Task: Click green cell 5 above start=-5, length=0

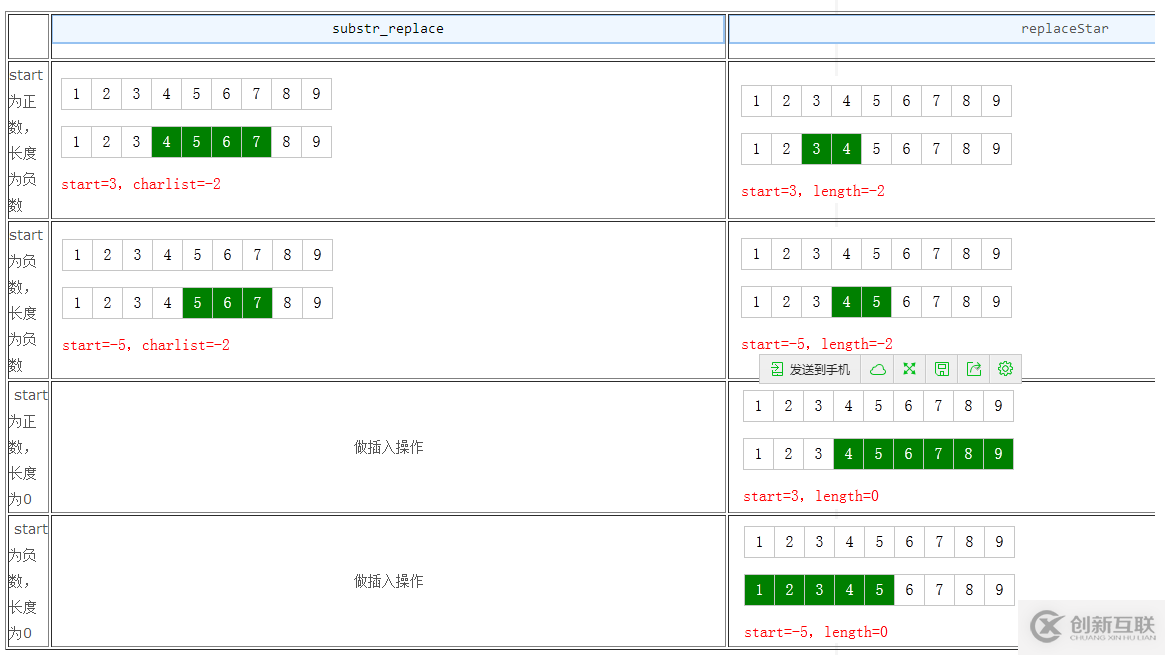Action: [x=880, y=590]
